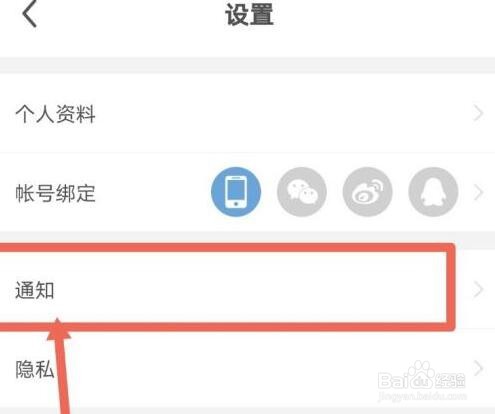Expand the 通知 chevron arrow
Image resolution: width=495 pixels, height=414 pixels.
[478, 289]
